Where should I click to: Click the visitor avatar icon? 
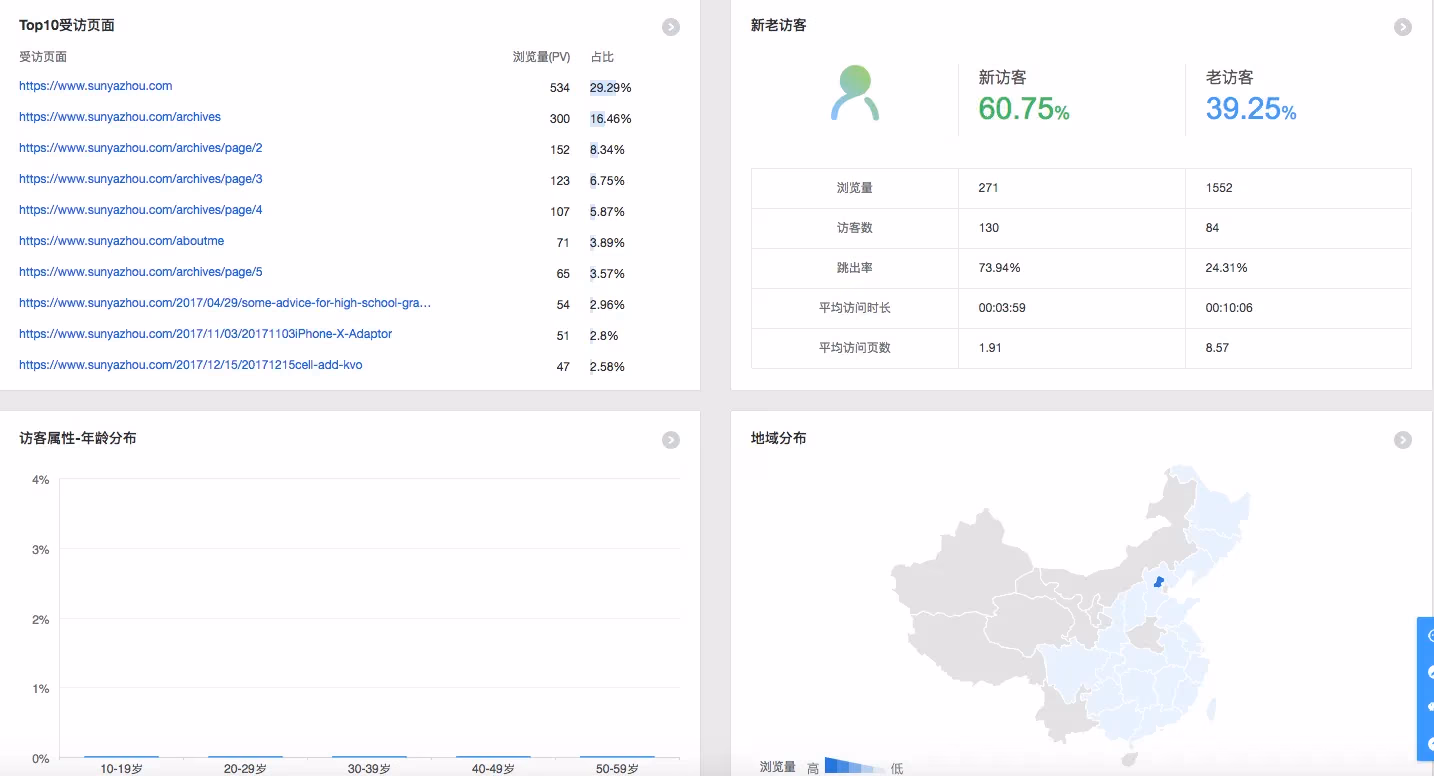pos(855,94)
